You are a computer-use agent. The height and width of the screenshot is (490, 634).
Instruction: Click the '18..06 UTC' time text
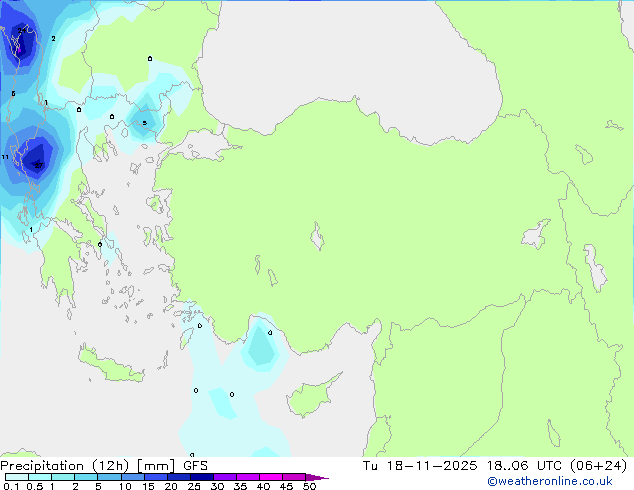tap(524, 466)
